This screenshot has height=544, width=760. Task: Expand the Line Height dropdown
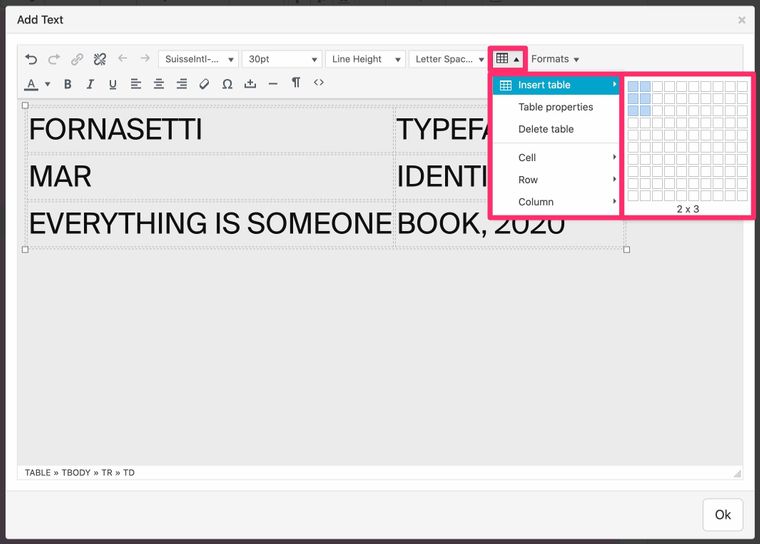[365, 59]
